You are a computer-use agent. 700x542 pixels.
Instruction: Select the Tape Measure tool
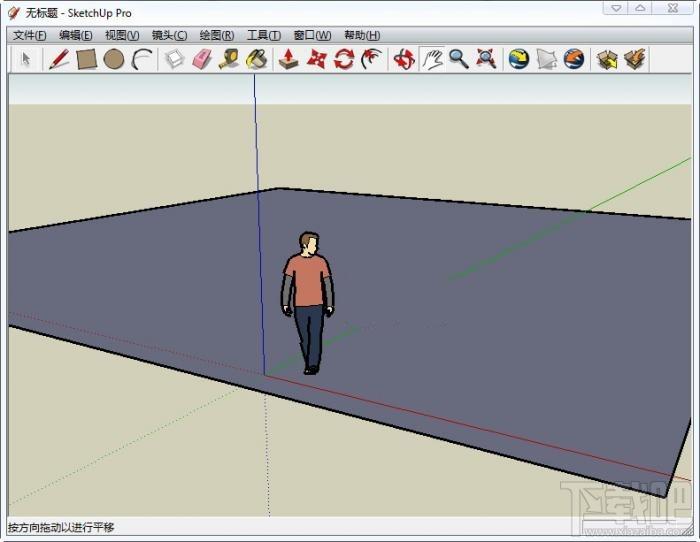click(x=229, y=59)
